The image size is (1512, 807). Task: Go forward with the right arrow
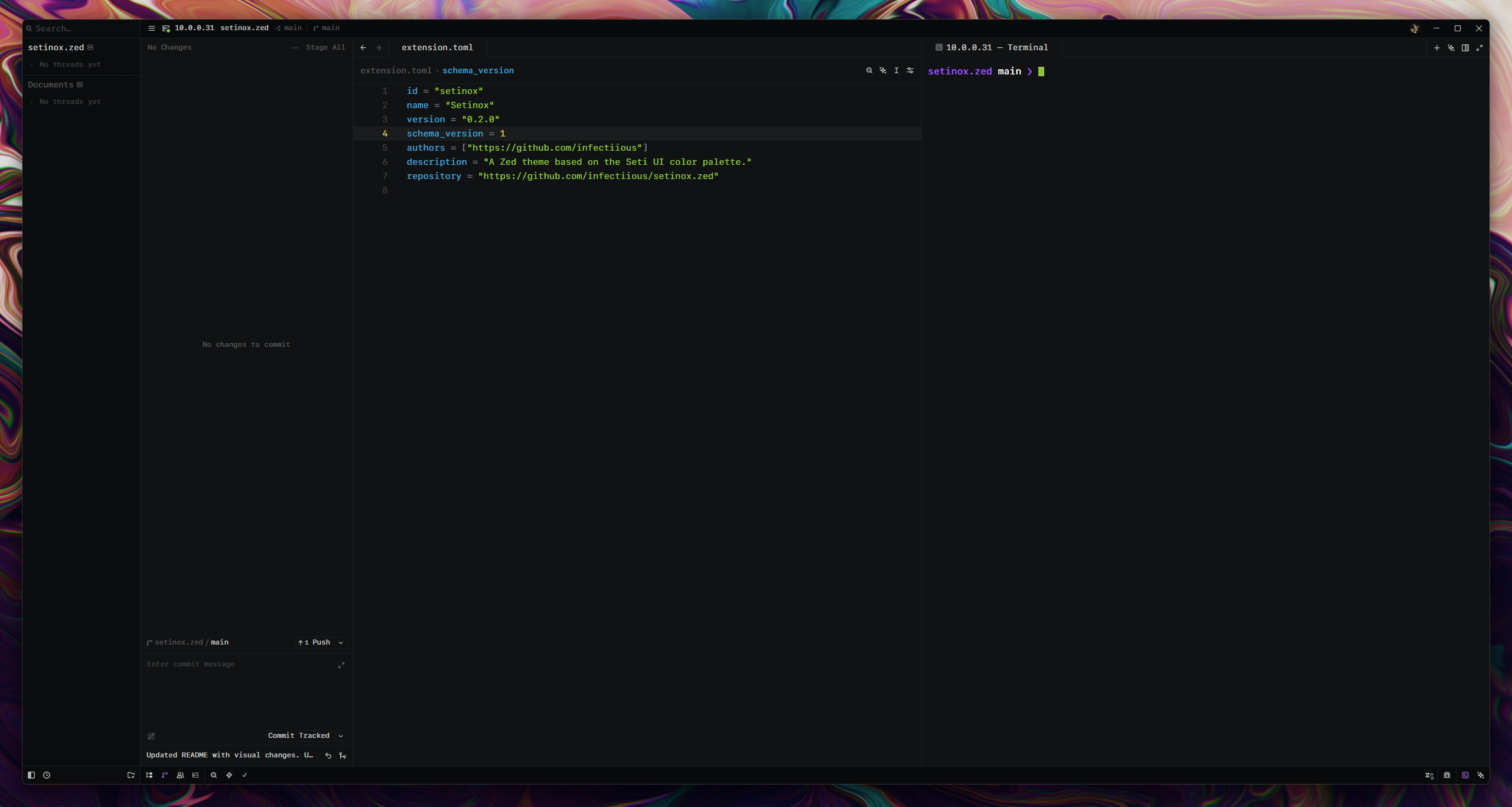pos(379,48)
